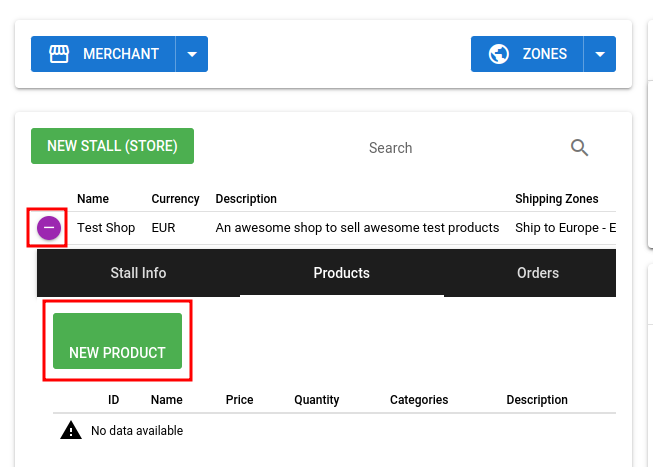Click the New Product button
Screen dimensions: 653x467
click(117, 341)
